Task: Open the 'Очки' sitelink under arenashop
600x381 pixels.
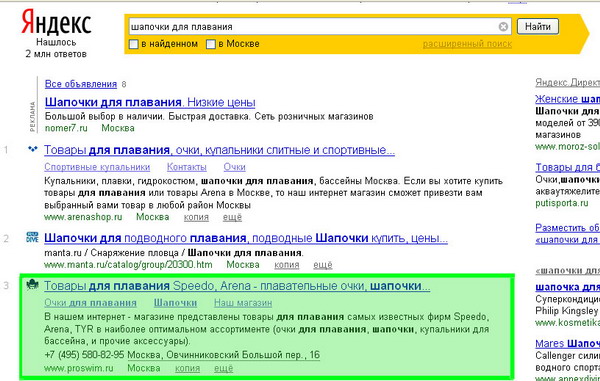Action: [x=235, y=167]
